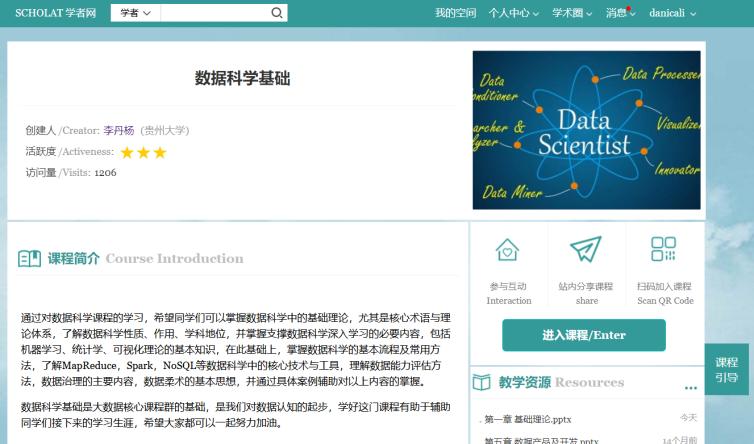Open creator 李丹杨 profile link
The image size is (754, 444).
[118, 130]
